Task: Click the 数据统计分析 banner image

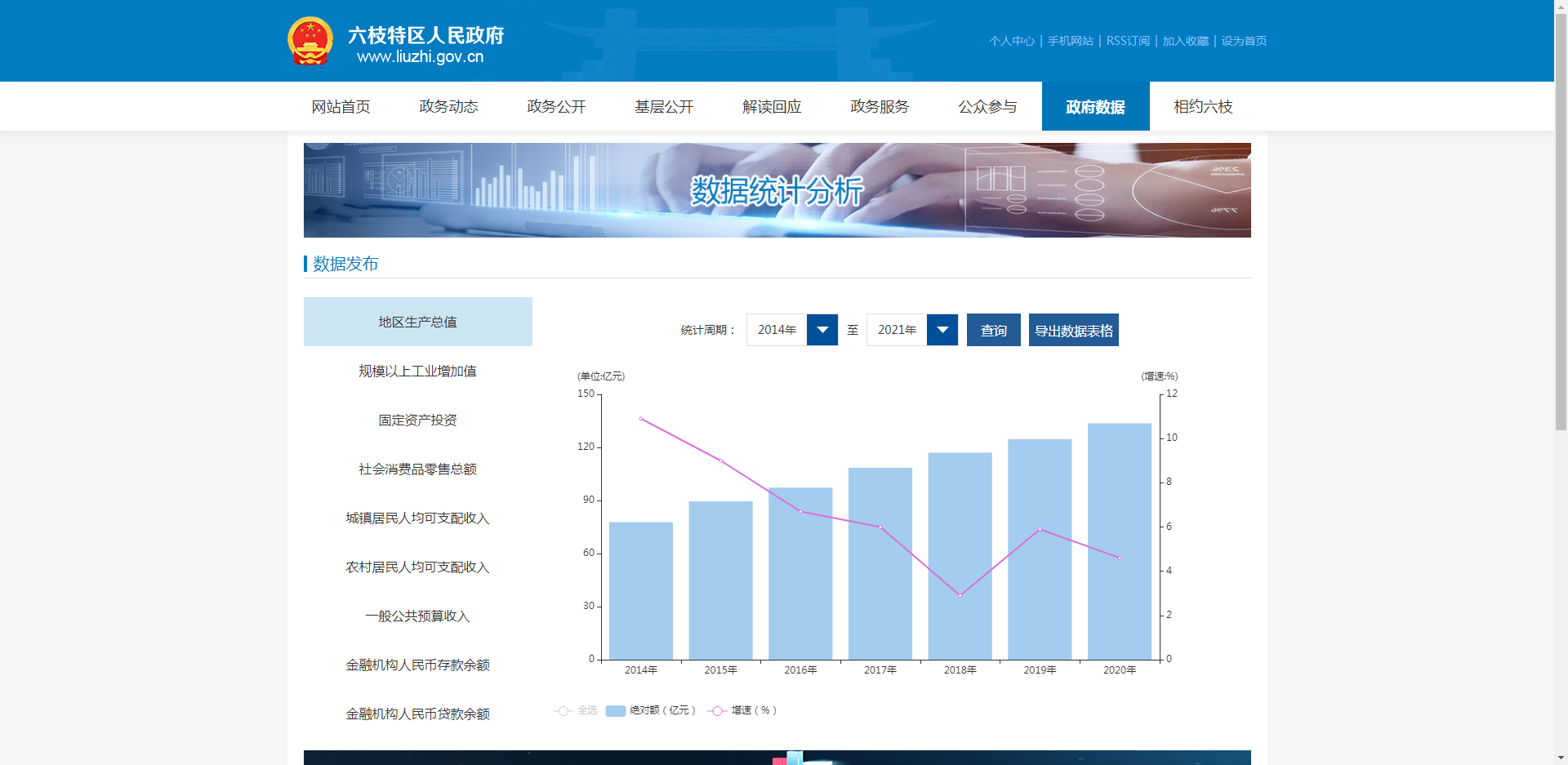Action: click(777, 190)
